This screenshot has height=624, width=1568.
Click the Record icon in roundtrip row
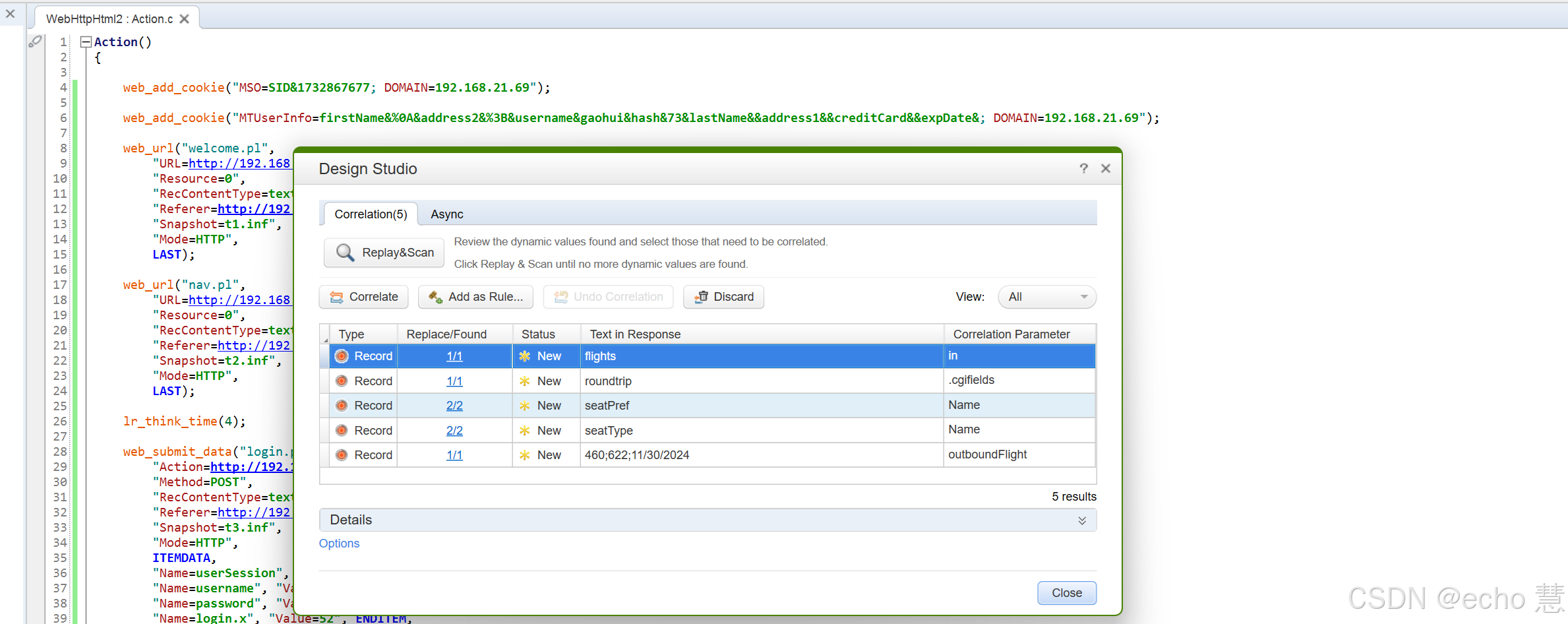(342, 381)
